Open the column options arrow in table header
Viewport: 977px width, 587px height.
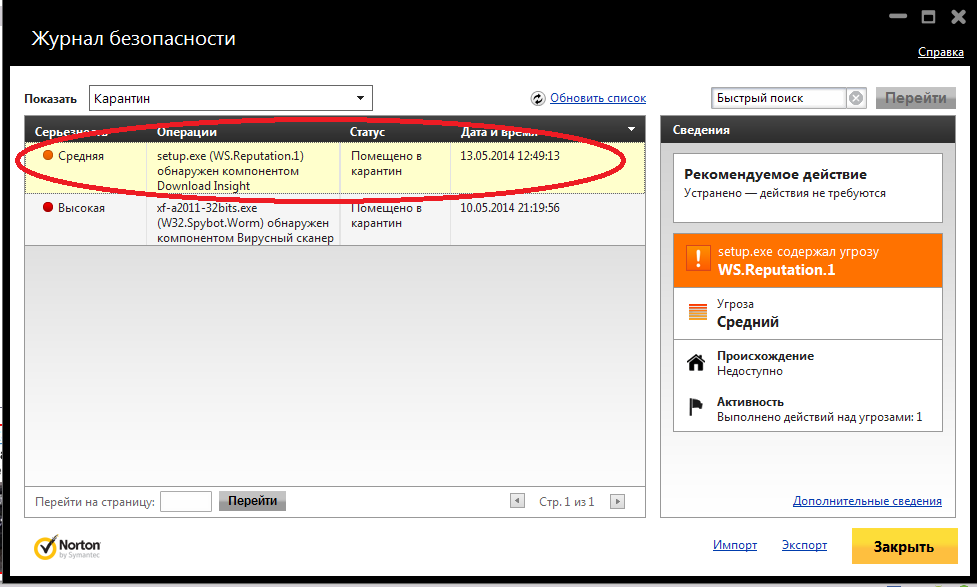pos(631,129)
